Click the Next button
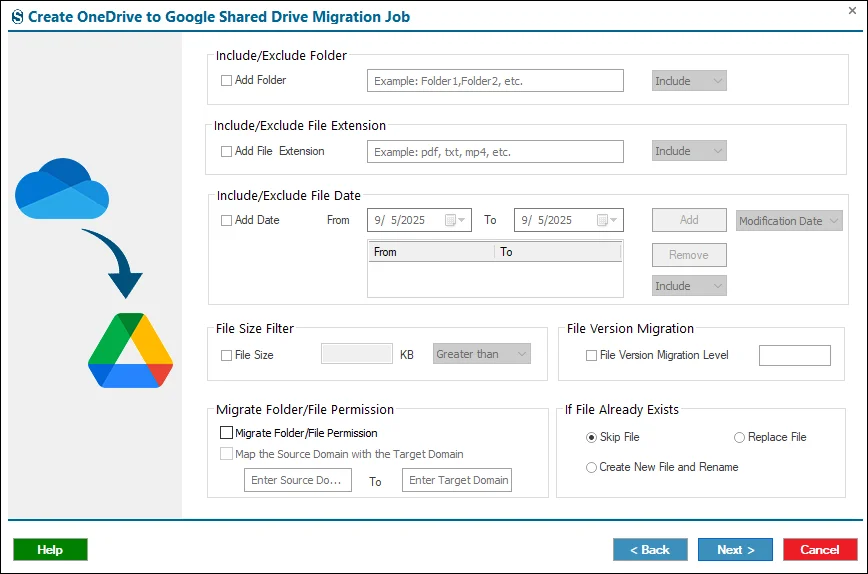The image size is (868, 574). [x=735, y=550]
